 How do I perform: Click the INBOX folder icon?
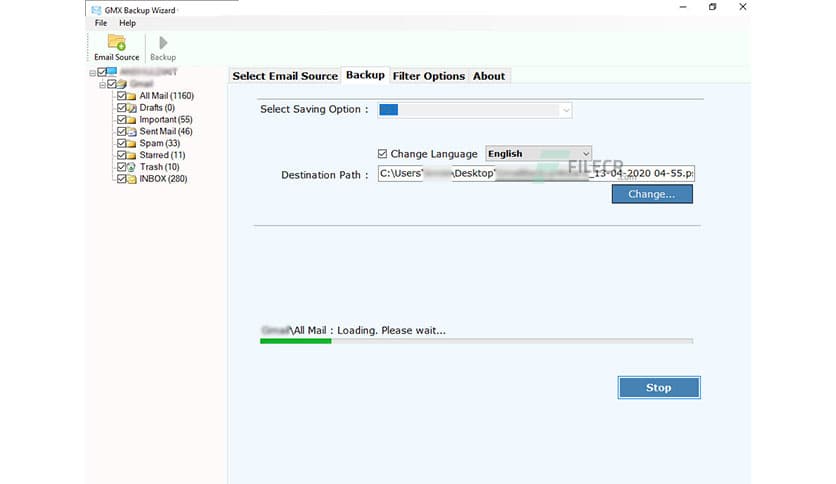pos(131,179)
